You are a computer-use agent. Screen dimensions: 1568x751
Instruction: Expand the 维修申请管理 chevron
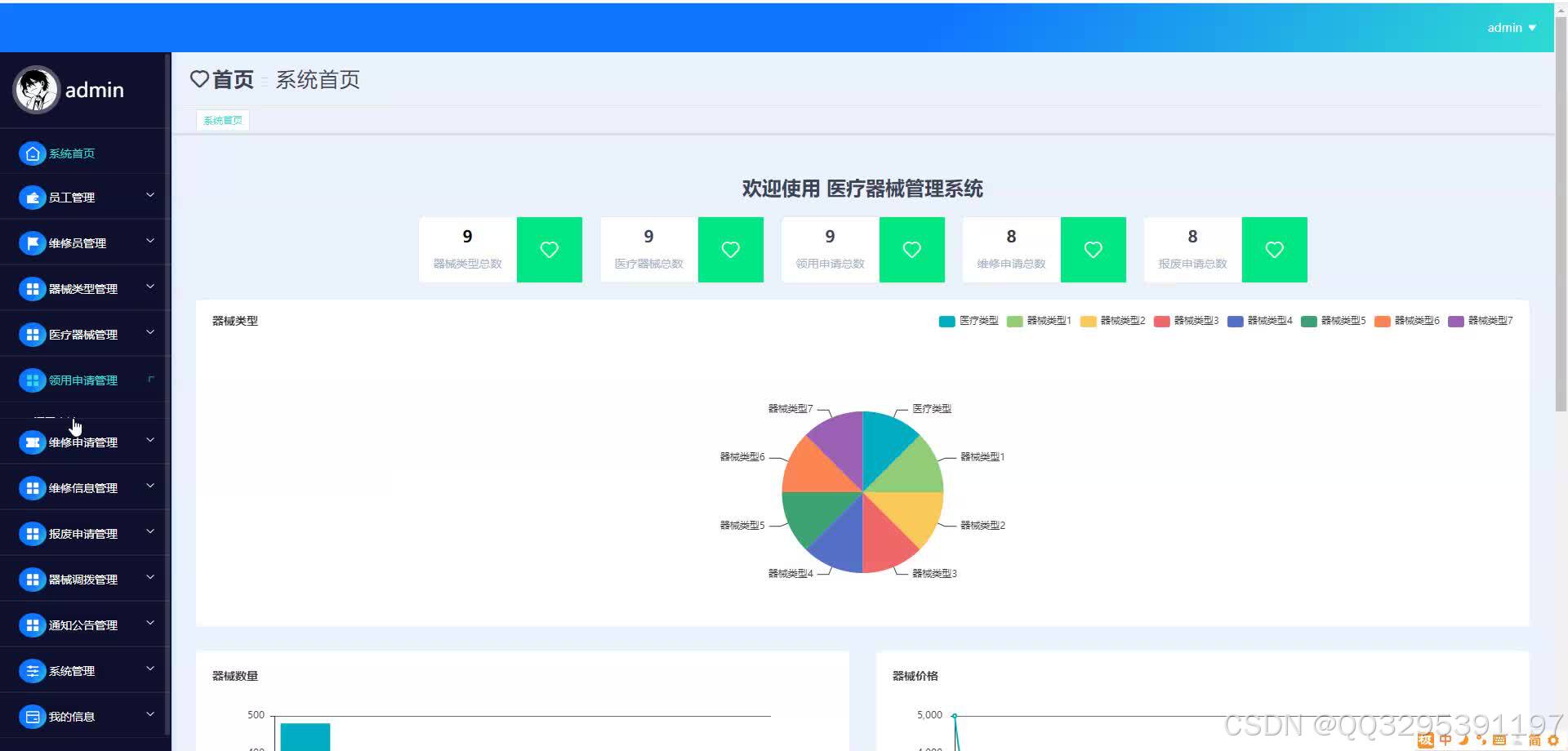[150, 440]
